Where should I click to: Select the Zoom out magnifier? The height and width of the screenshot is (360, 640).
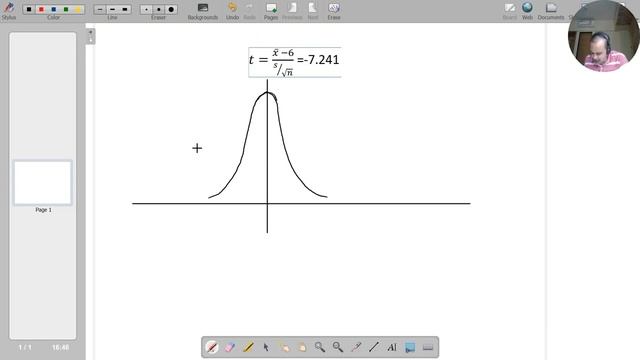tap(338, 347)
